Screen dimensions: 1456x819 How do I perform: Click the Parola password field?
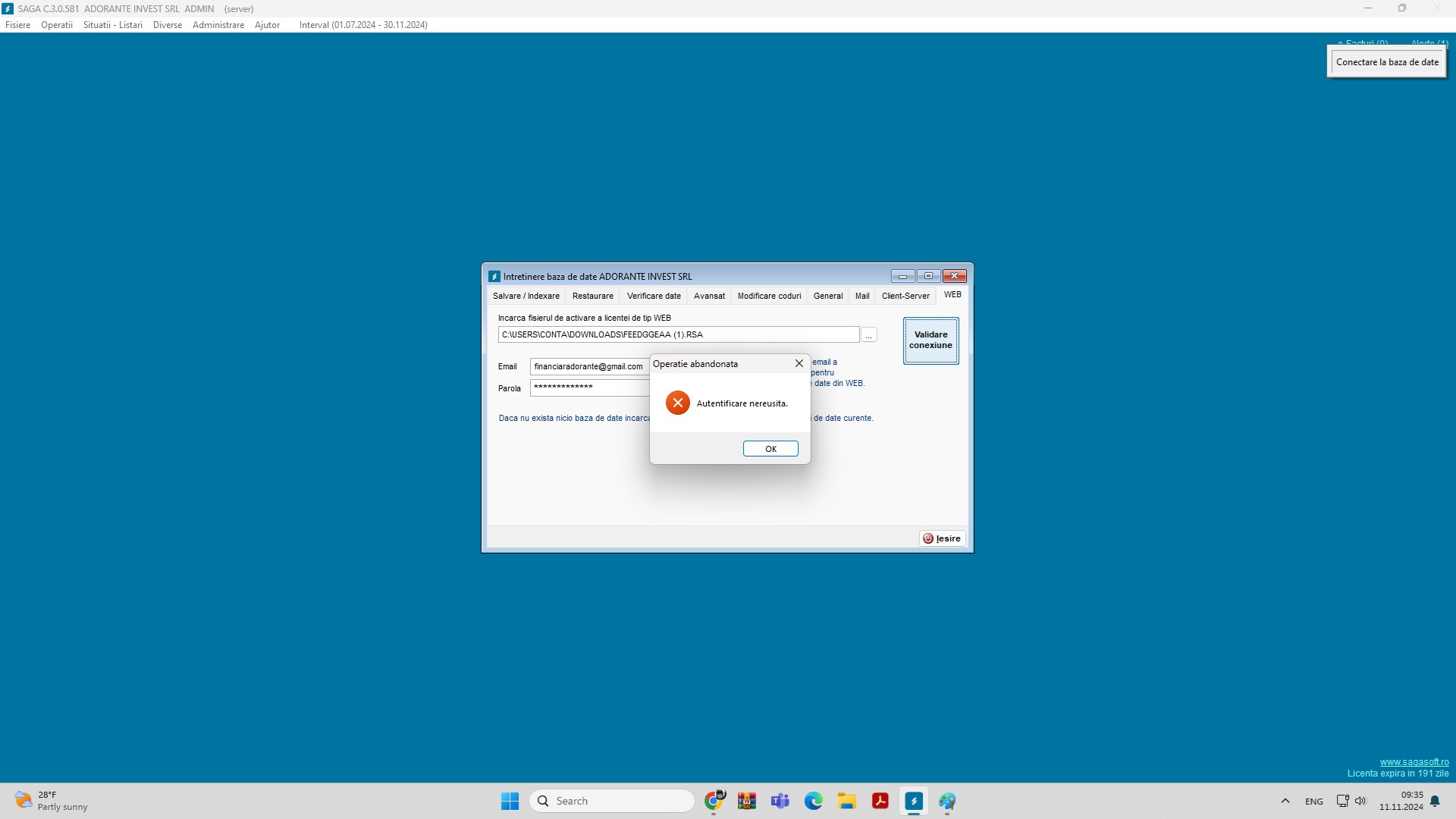coord(590,388)
